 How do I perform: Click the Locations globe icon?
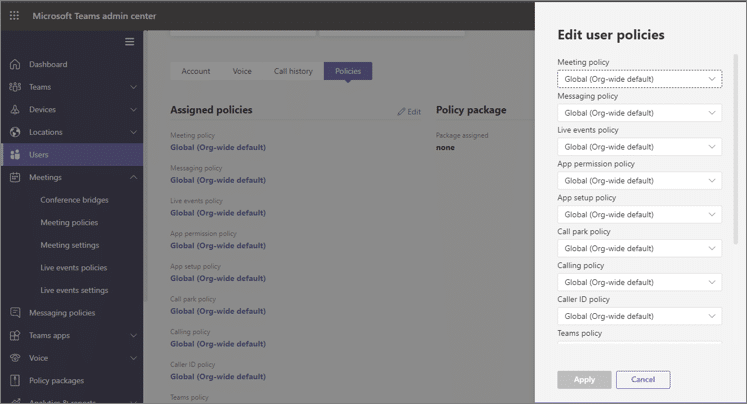pos(15,132)
